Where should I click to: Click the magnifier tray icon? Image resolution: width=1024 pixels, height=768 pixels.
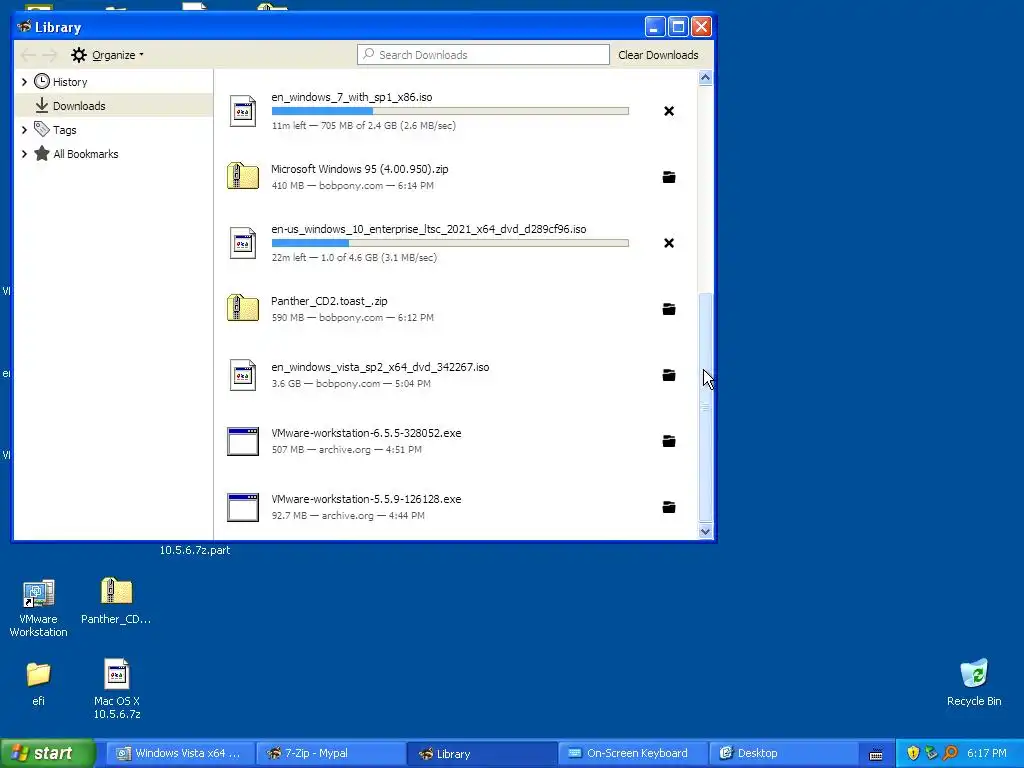point(950,753)
